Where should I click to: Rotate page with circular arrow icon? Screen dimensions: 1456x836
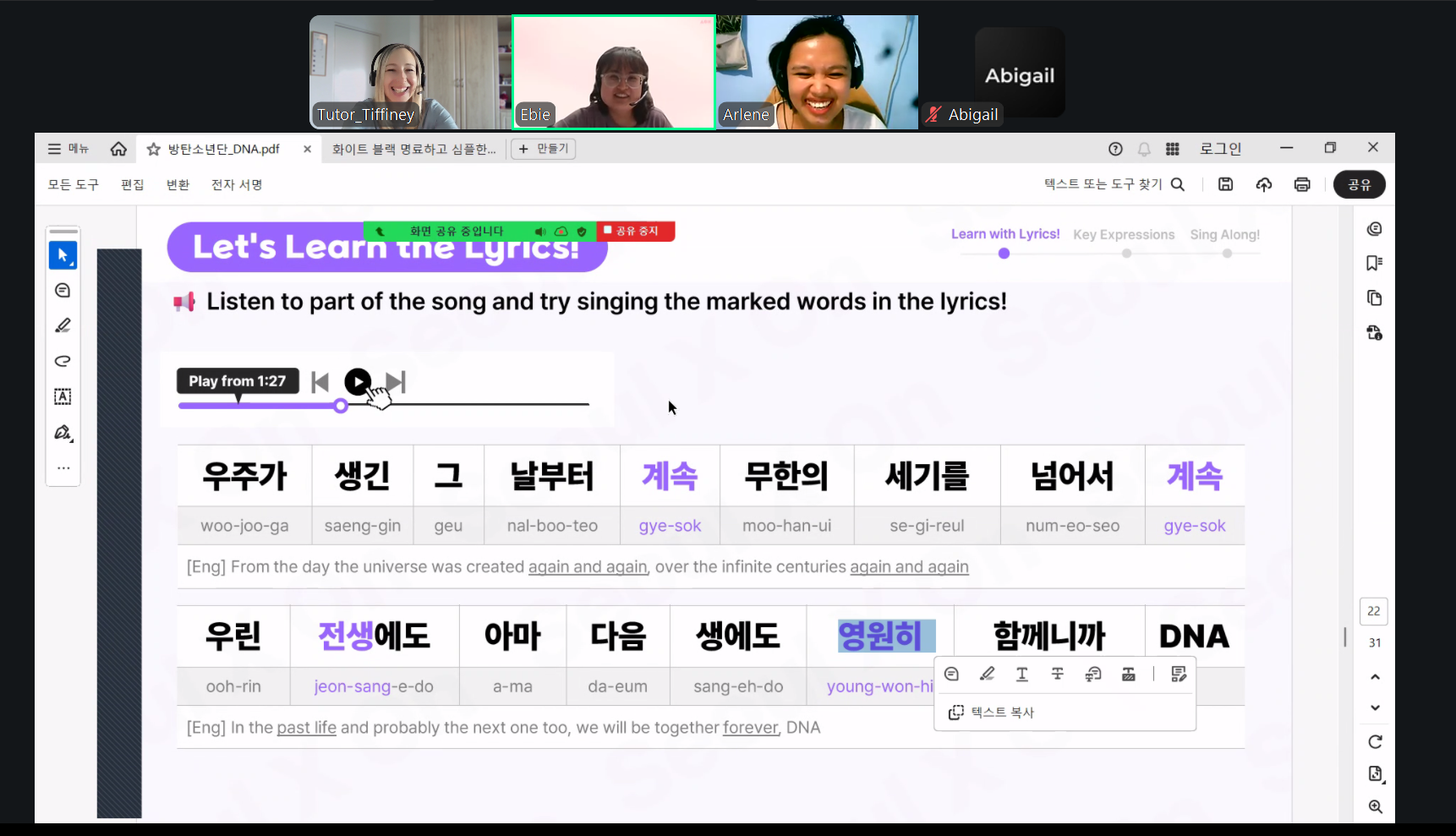coord(1375,742)
